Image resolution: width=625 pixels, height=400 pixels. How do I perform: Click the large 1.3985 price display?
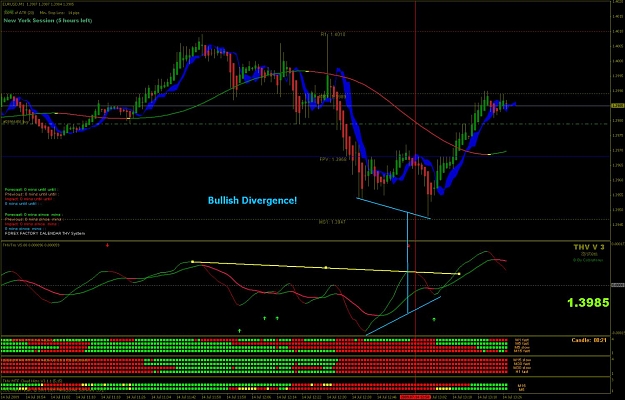click(x=588, y=303)
